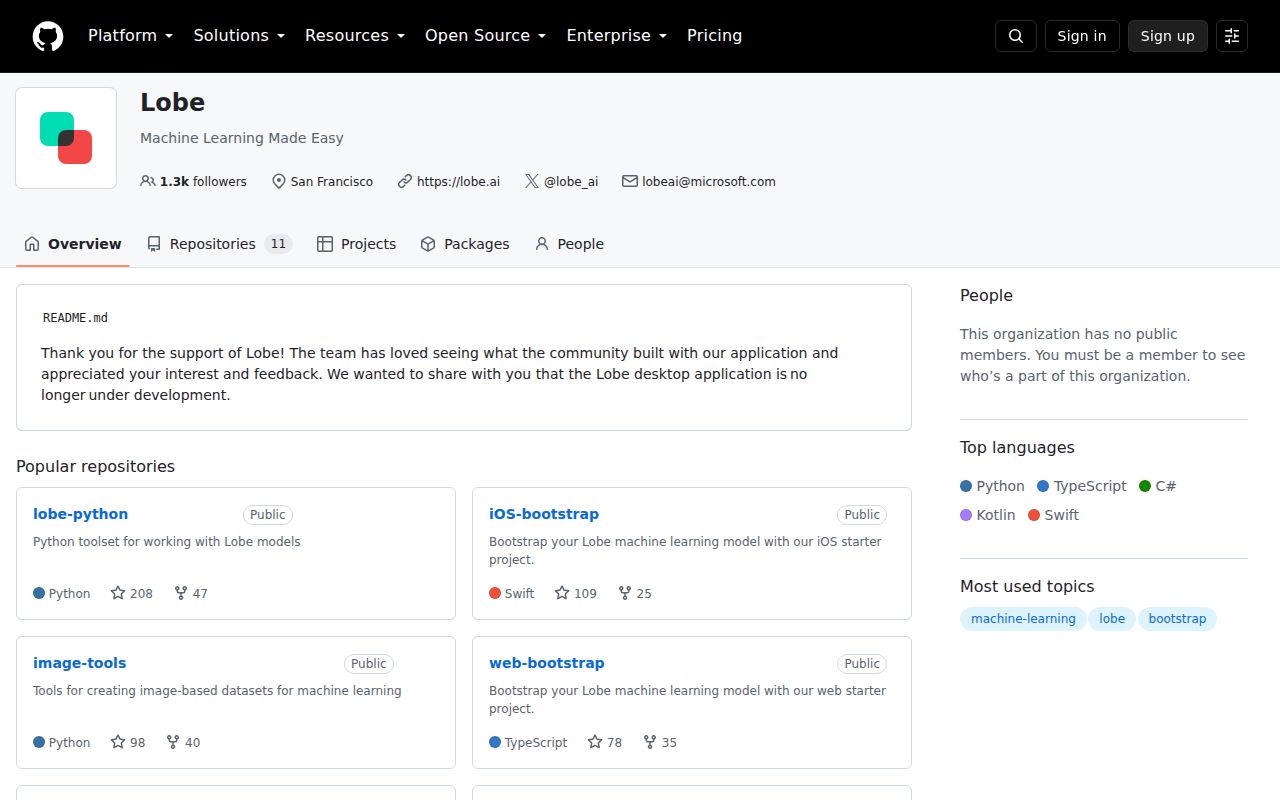Click the People sidebar heading
The height and width of the screenshot is (800, 1280).
[x=986, y=295]
